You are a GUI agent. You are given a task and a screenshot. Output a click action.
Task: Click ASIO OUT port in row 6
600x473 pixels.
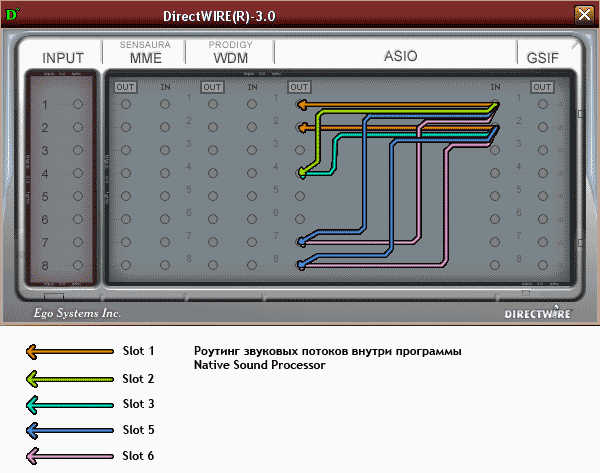[300, 219]
